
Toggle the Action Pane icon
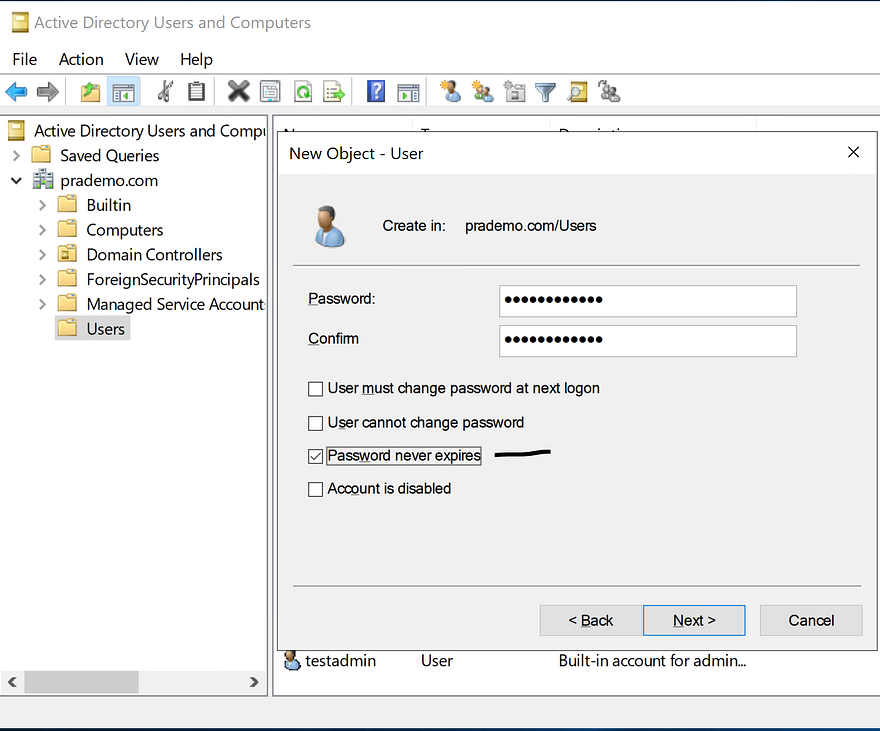(x=409, y=91)
